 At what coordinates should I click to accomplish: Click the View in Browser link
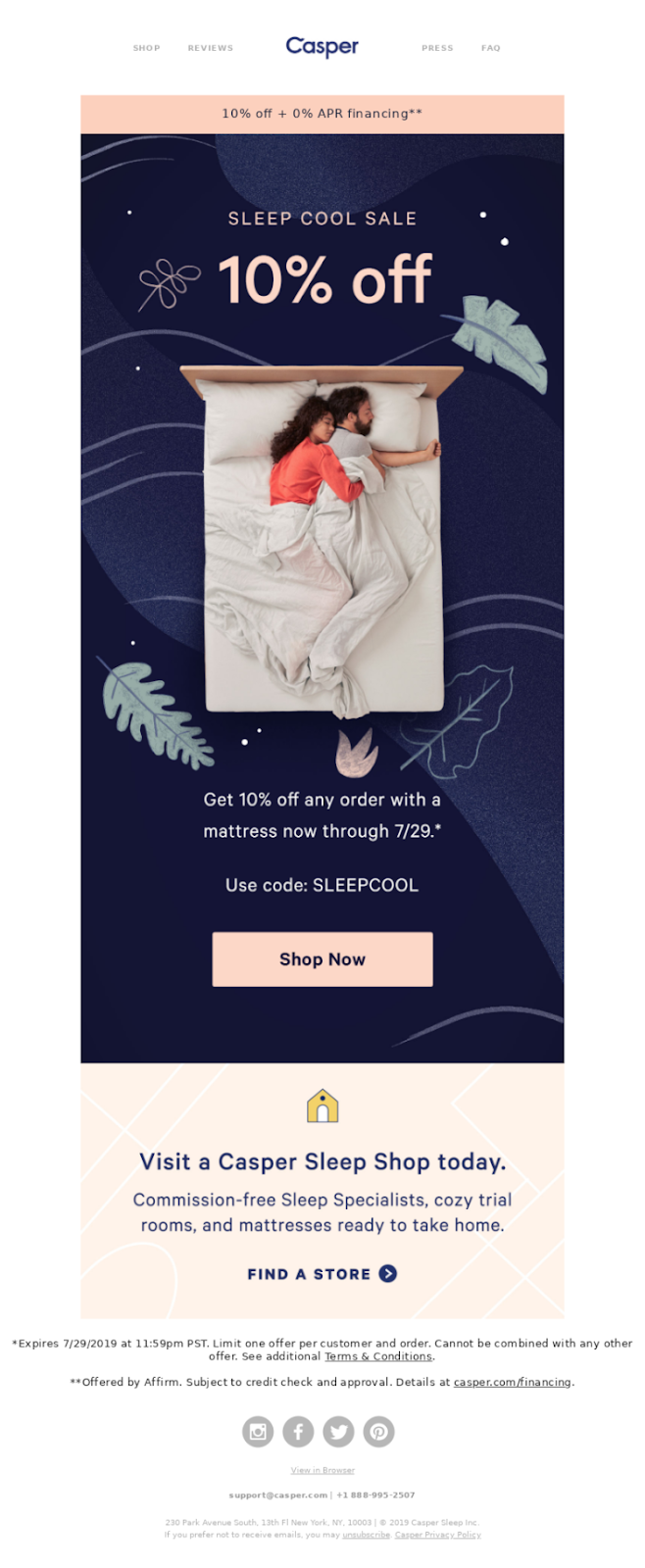pos(322,1470)
